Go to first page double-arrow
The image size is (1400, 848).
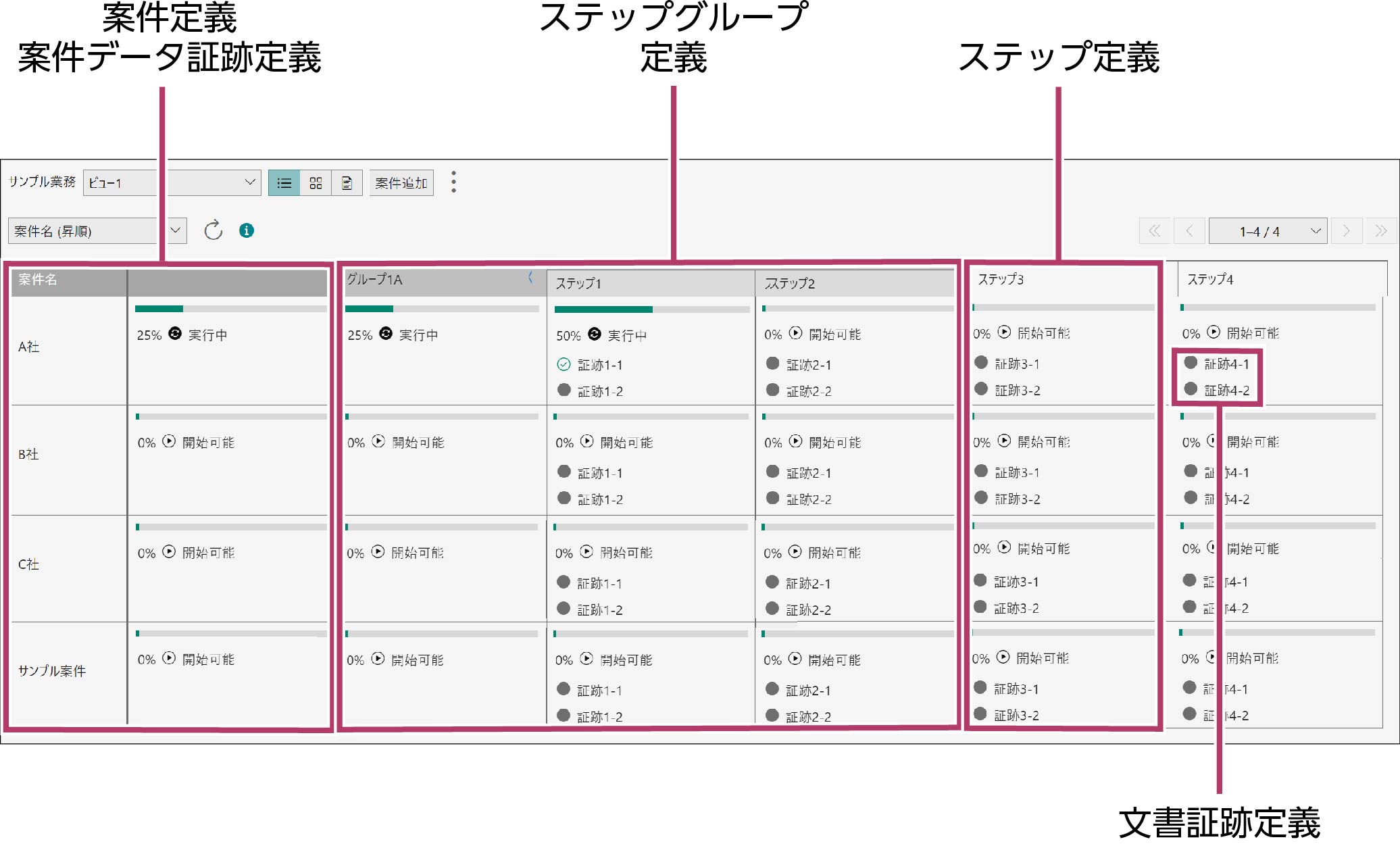point(1155,231)
